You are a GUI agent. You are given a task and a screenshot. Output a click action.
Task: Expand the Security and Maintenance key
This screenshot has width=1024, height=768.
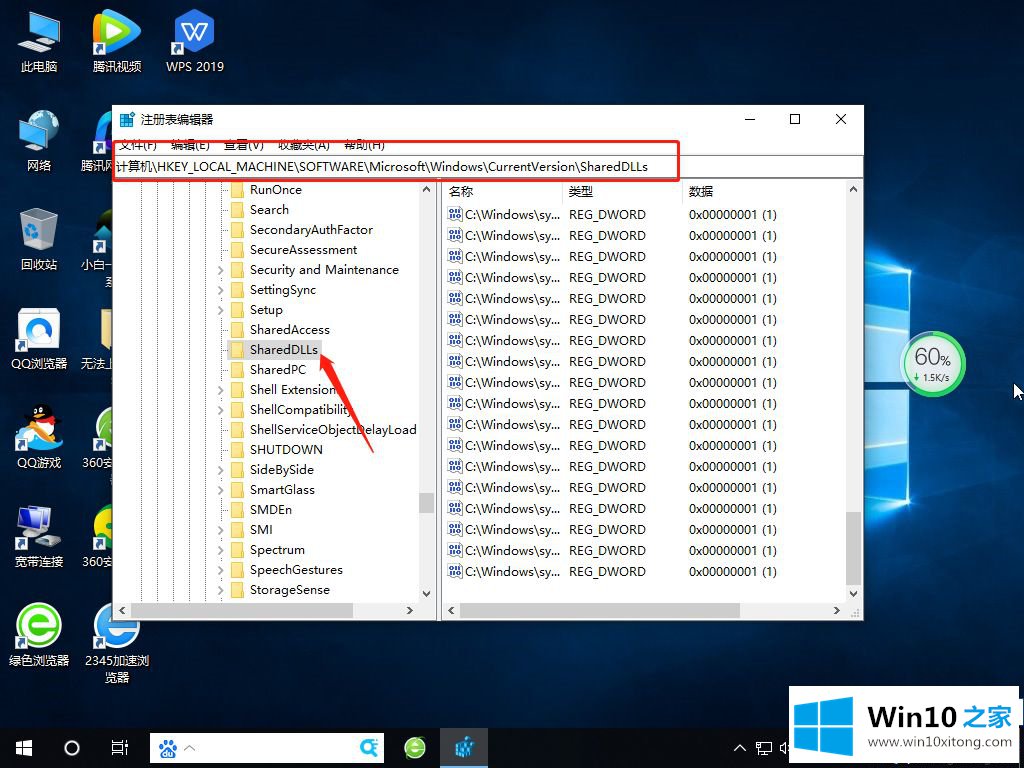point(221,270)
